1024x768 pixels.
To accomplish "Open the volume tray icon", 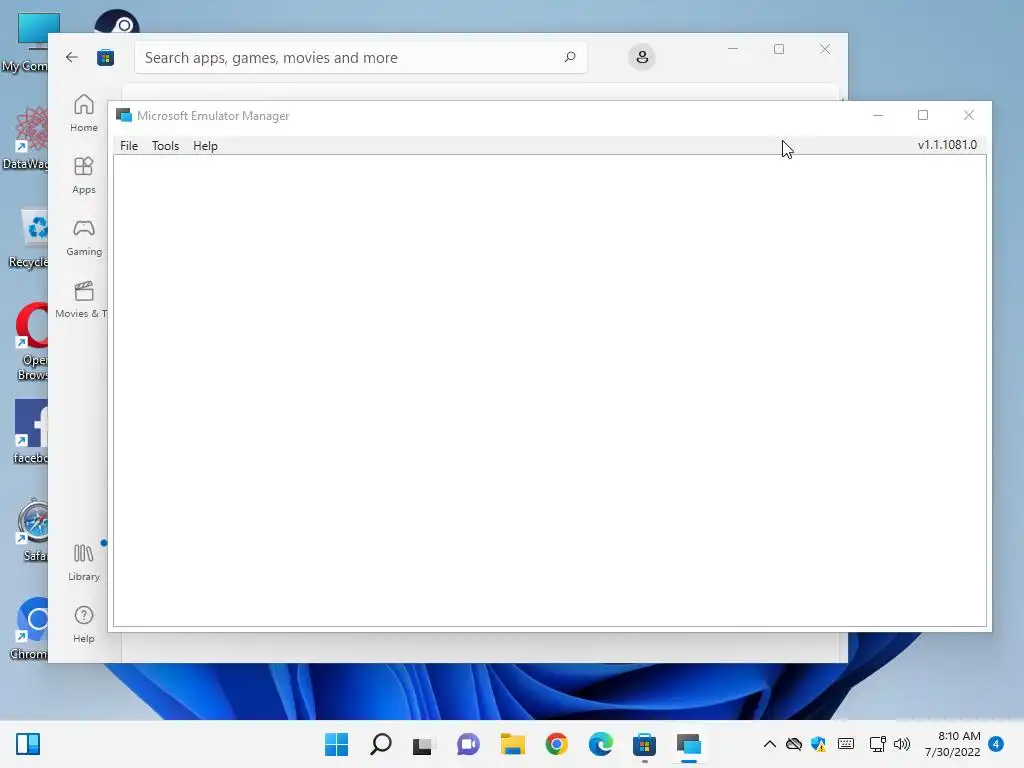I will pyautogui.click(x=902, y=744).
